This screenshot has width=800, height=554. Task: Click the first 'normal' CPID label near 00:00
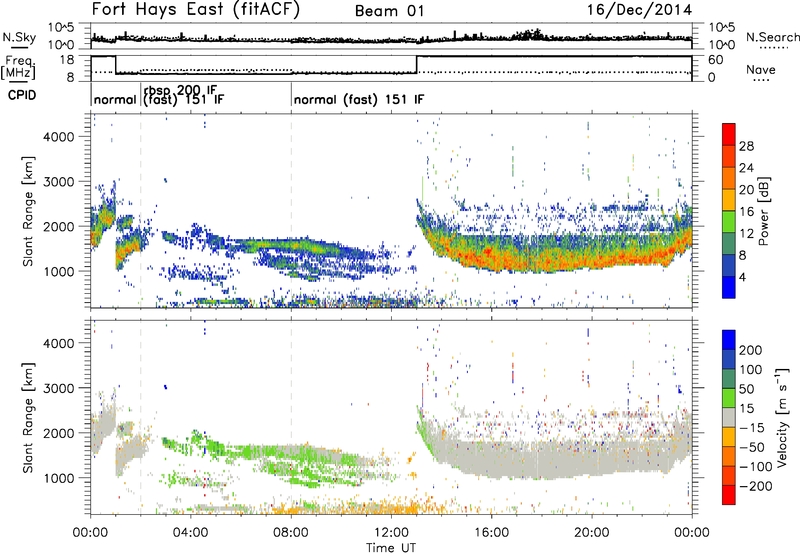click(x=115, y=99)
